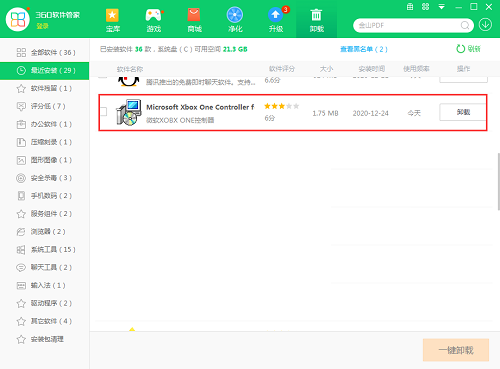Viewport: 500px width, 369px height.
Task: Click the shield icon beside 安全杀毒
Action: pyautogui.click(x=21, y=178)
